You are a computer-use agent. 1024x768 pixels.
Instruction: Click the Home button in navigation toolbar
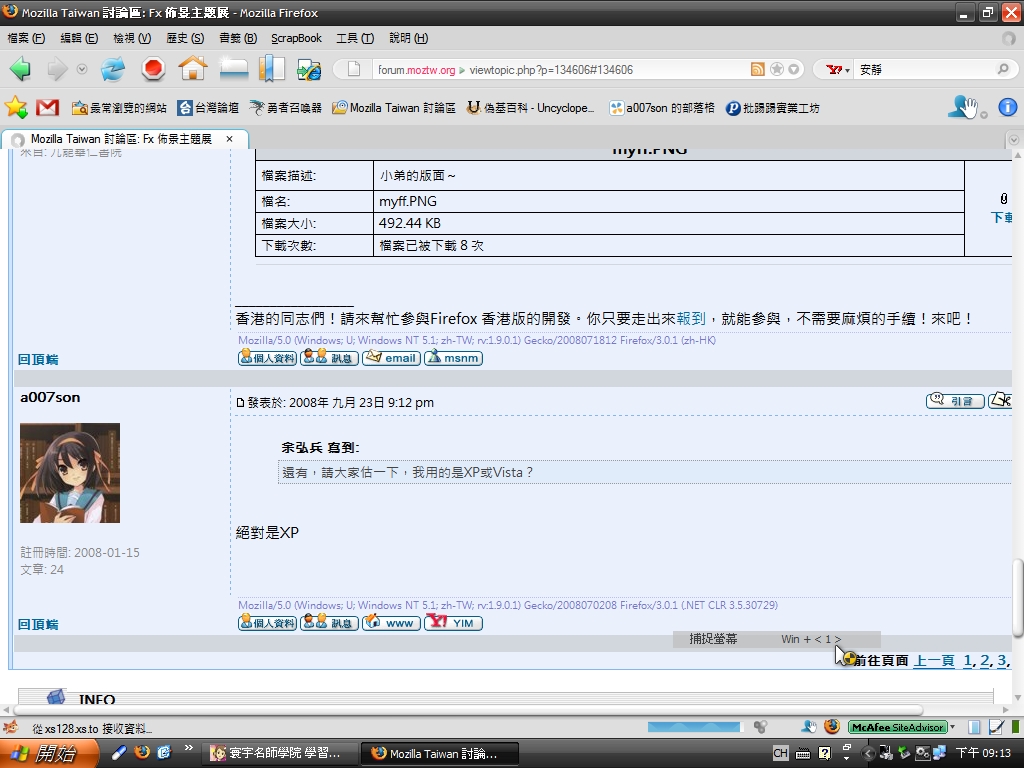coord(192,69)
